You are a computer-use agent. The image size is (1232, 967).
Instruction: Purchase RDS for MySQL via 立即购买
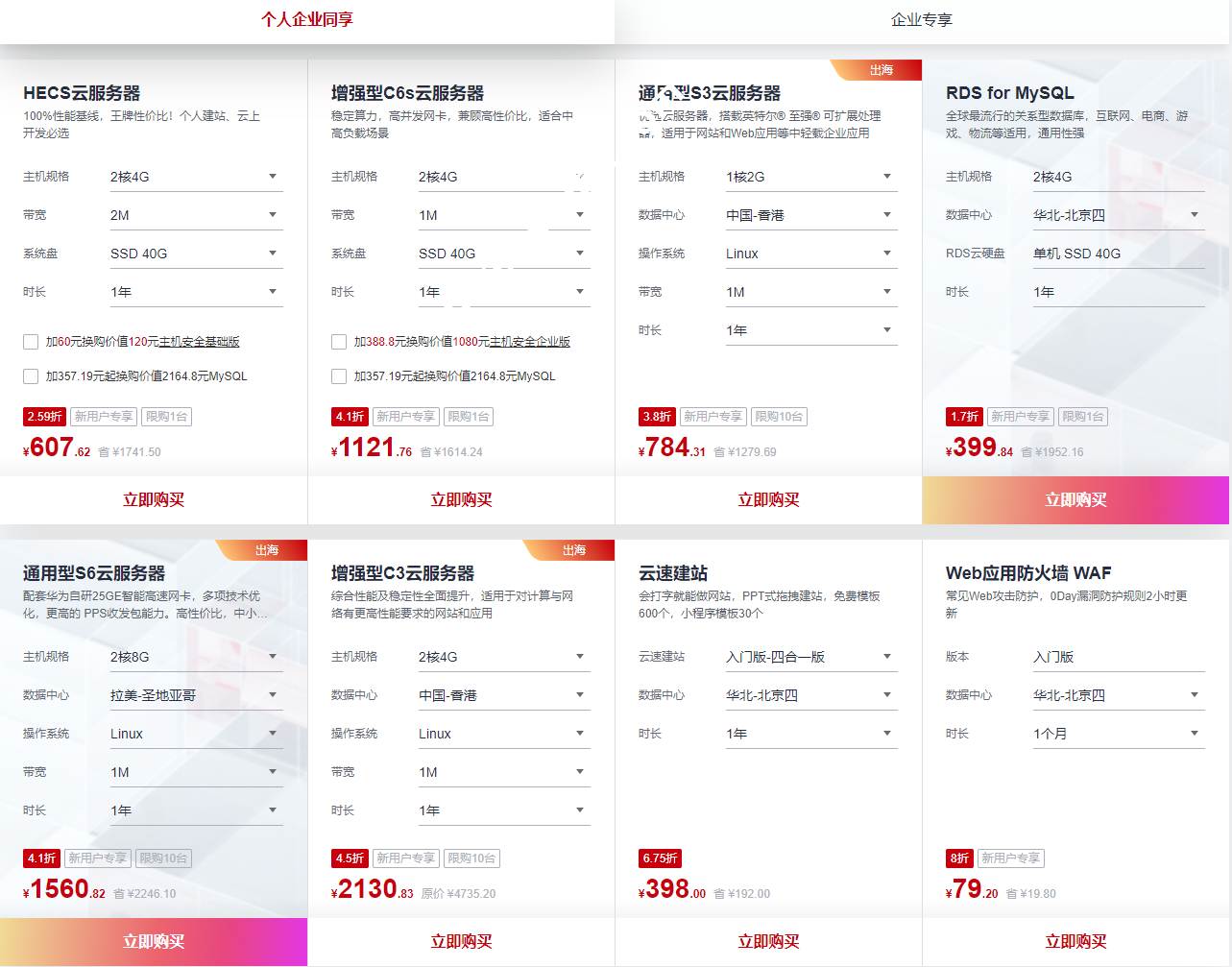tap(1075, 500)
